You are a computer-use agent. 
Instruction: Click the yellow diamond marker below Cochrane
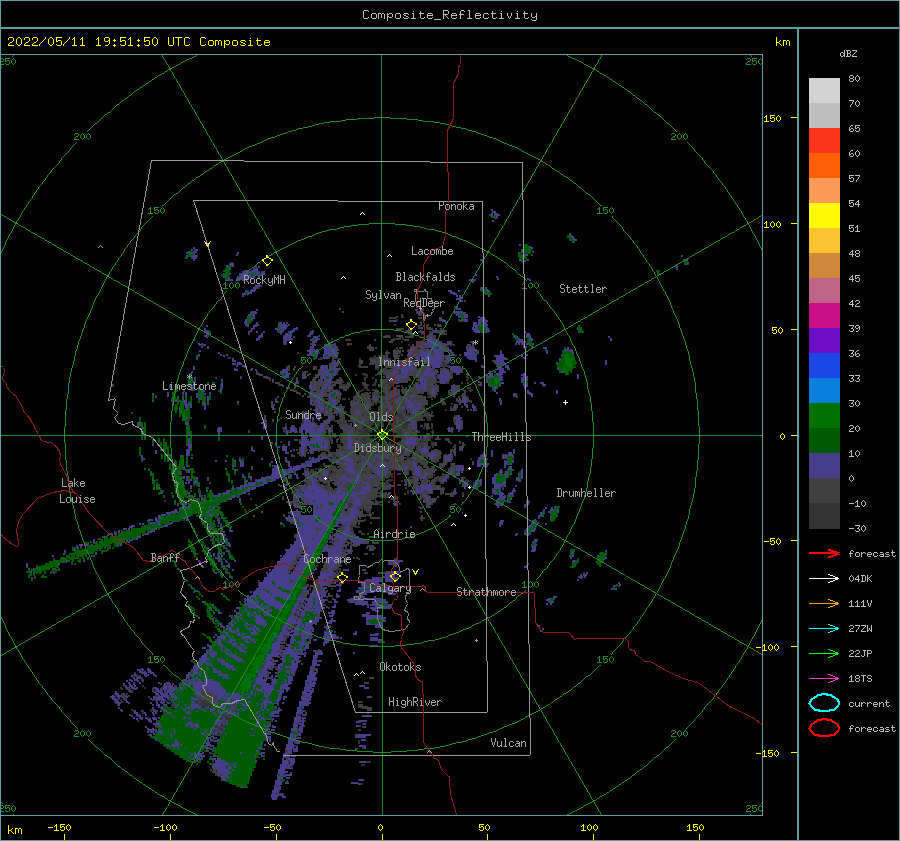click(x=342, y=577)
